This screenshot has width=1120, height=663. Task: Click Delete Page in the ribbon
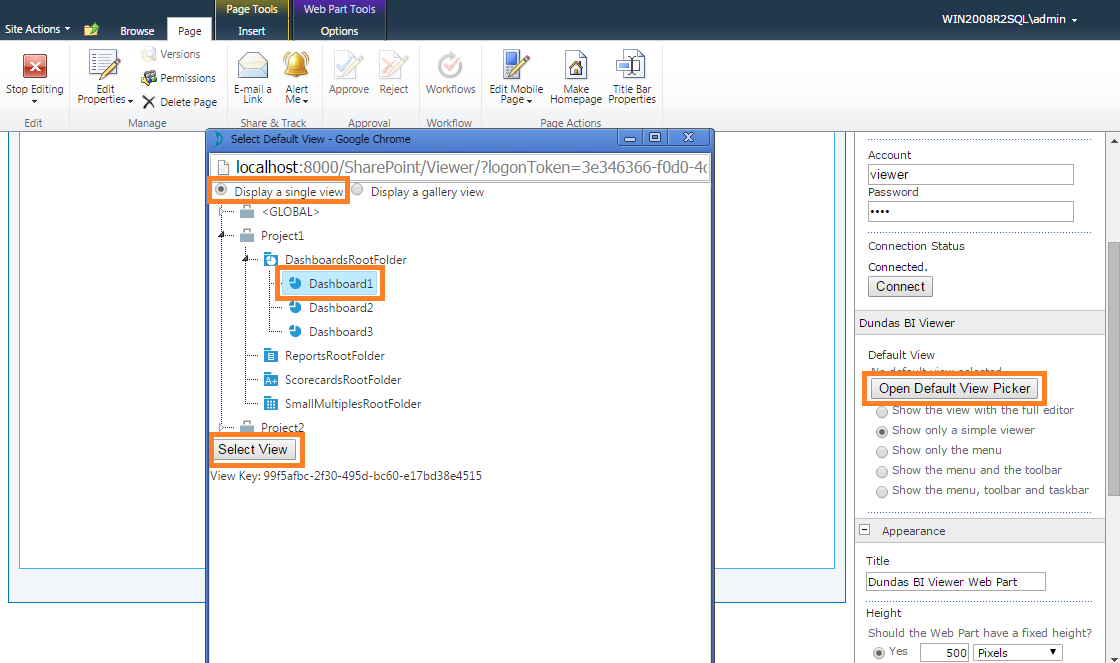pos(179,102)
